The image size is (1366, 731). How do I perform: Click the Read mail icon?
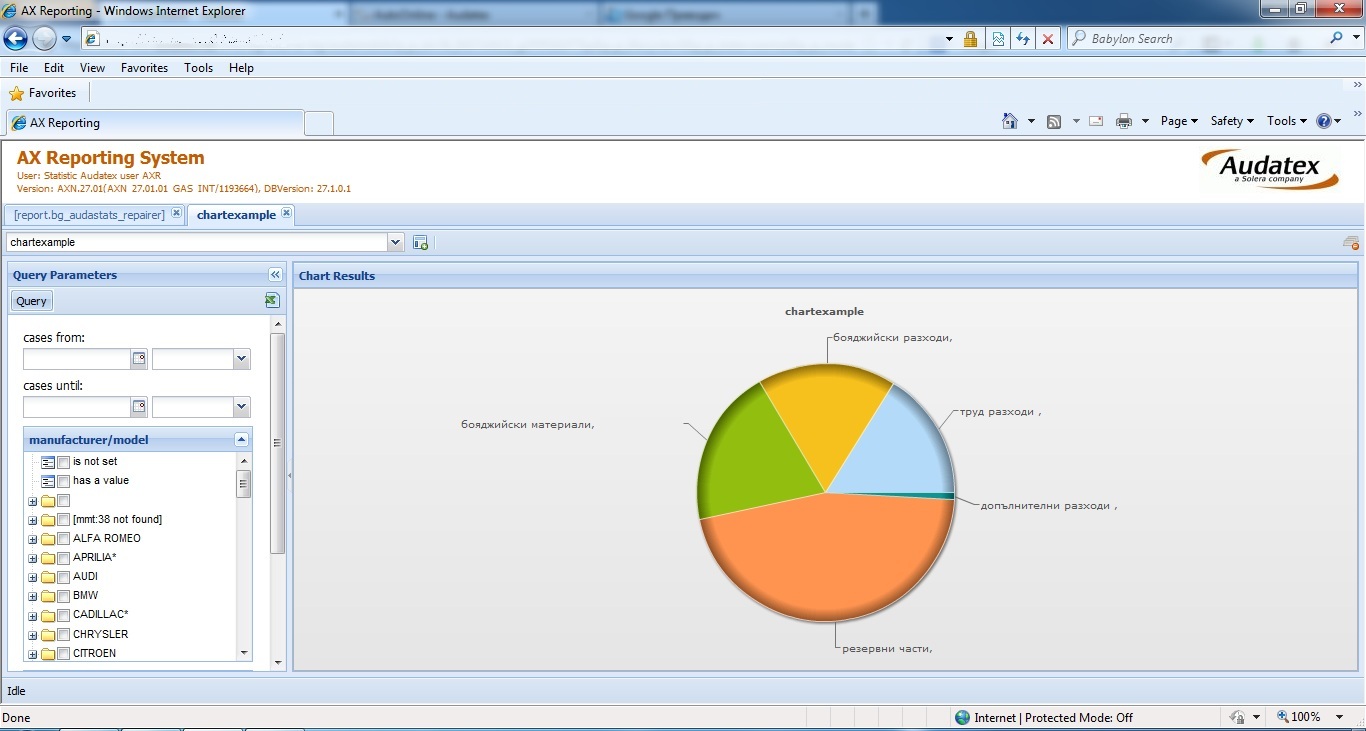(x=1096, y=121)
